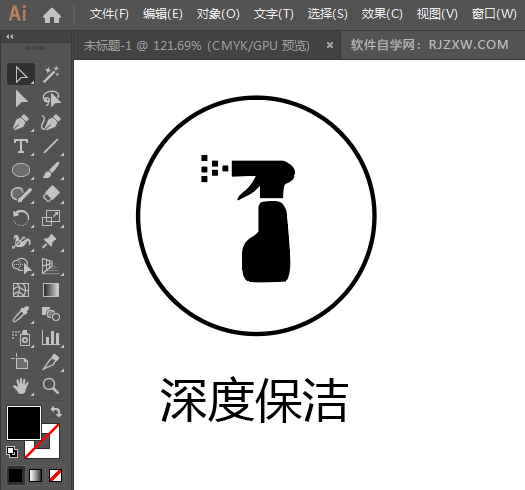This screenshot has width=525, height=490.
Task: Click the 深度保洁 text on canvas
Action: 255,400
